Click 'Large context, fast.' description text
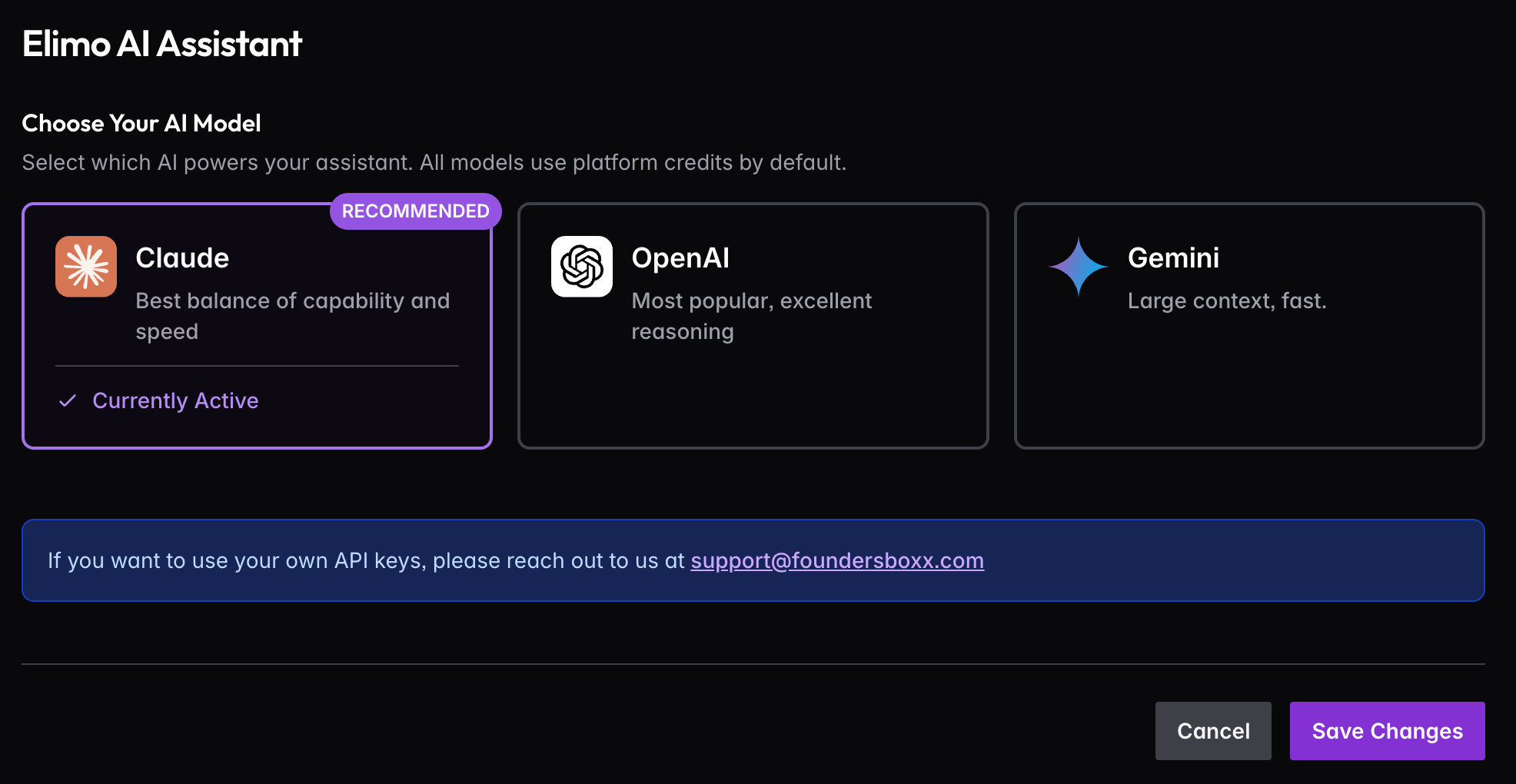Screen dimensions: 1516x784 click(1227, 301)
